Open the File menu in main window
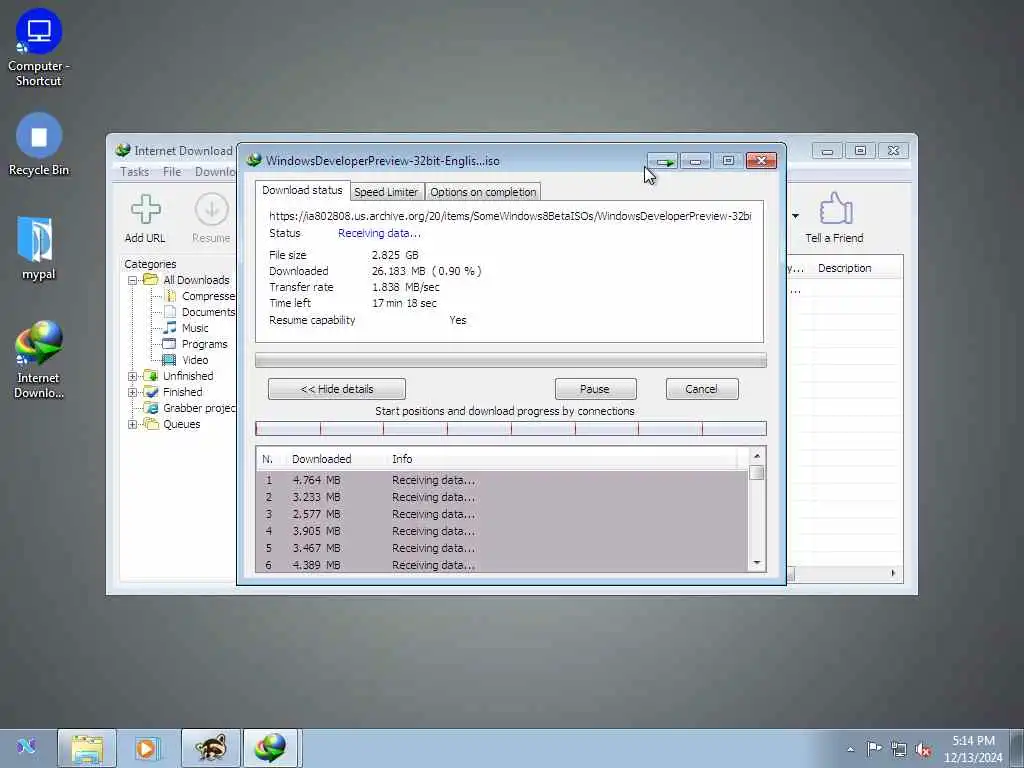The height and width of the screenshot is (768, 1024). tap(172, 172)
